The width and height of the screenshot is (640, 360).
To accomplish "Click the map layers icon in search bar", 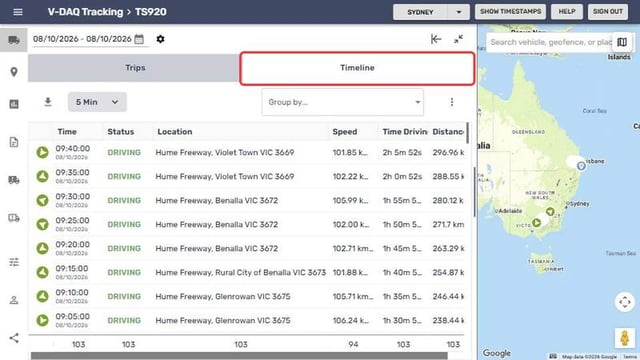I will pos(622,42).
